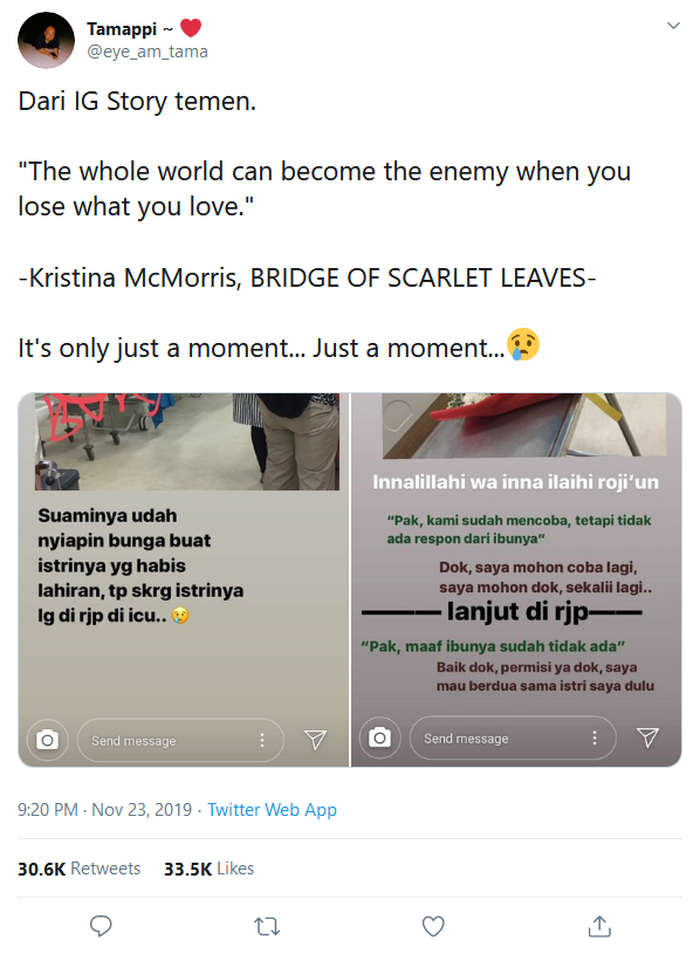Open the Twitter Web App link
Image resolution: width=700 pixels, height=954 pixels.
[x=272, y=810]
